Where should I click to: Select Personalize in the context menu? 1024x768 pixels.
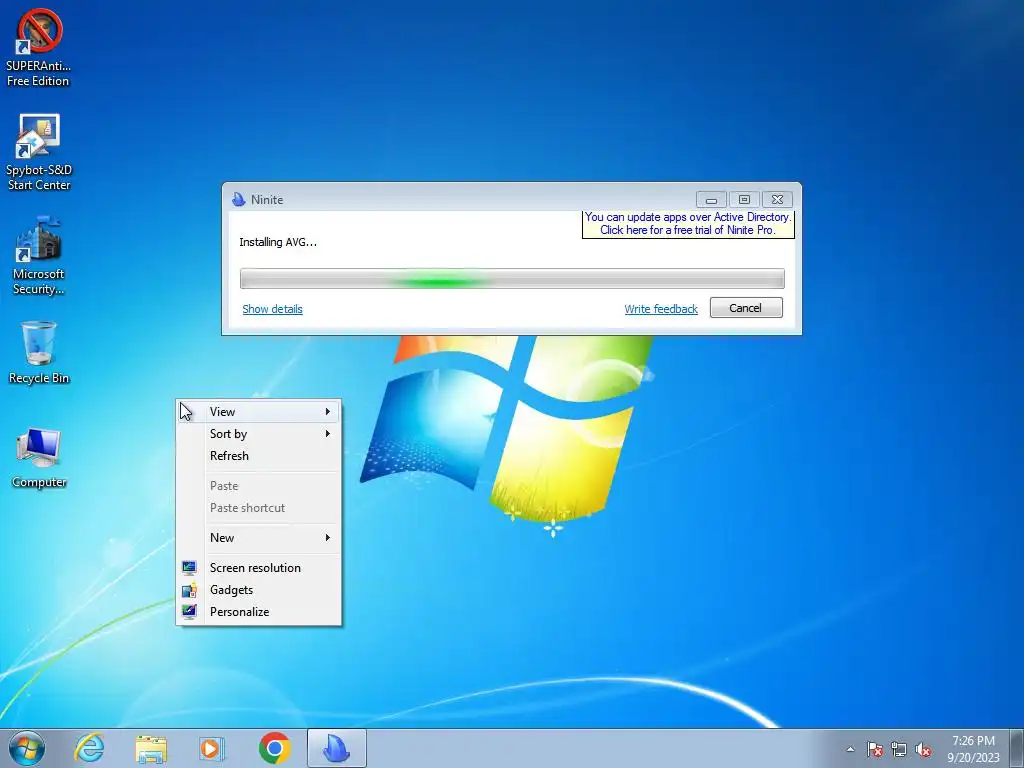[259, 612]
